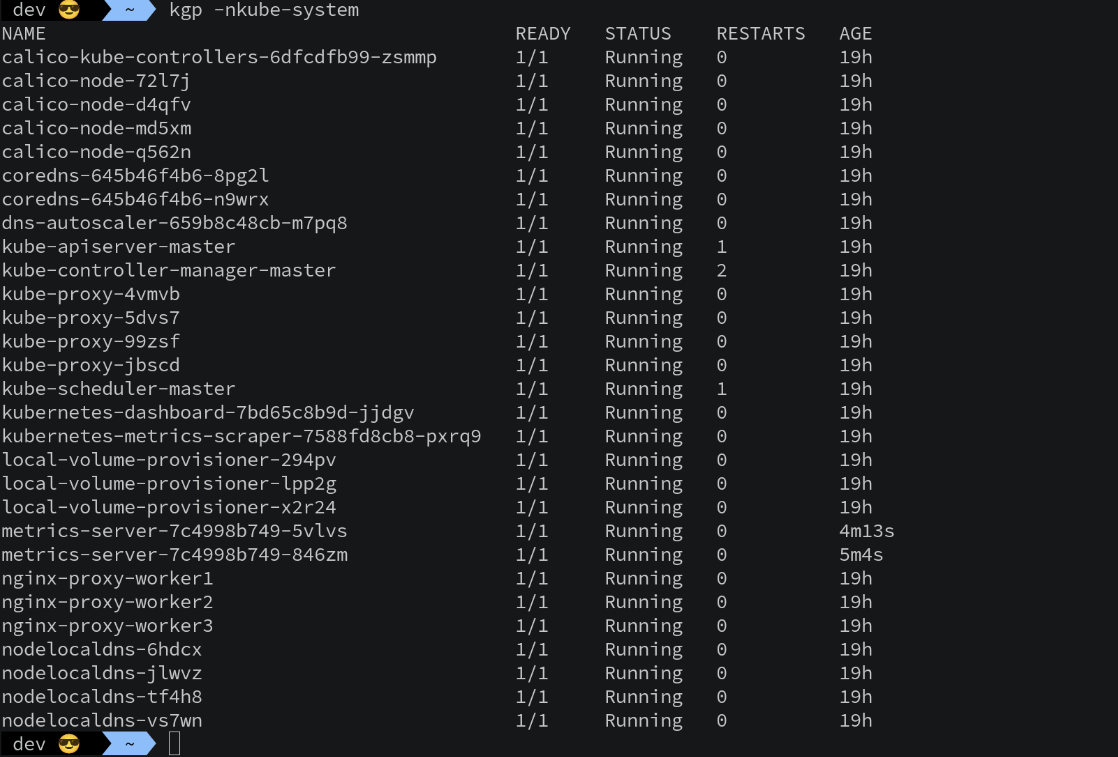Click Running status of nginx-proxy-worker2

coord(644,602)
